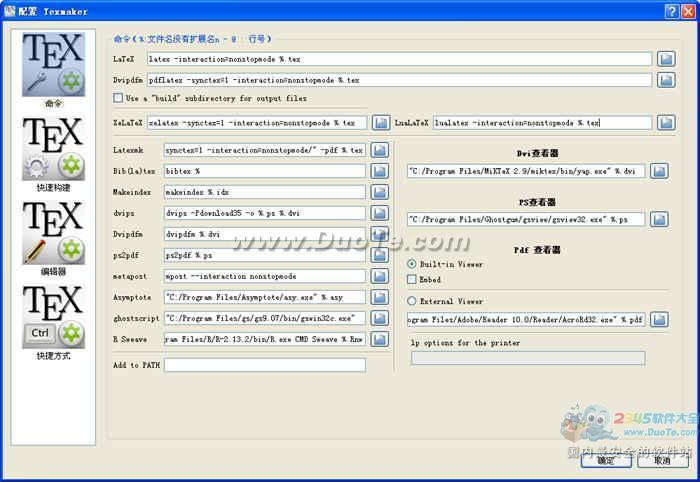Click the lp options for printer field
The width and height of the screenshot is (700, 482).
click(528, 358)
